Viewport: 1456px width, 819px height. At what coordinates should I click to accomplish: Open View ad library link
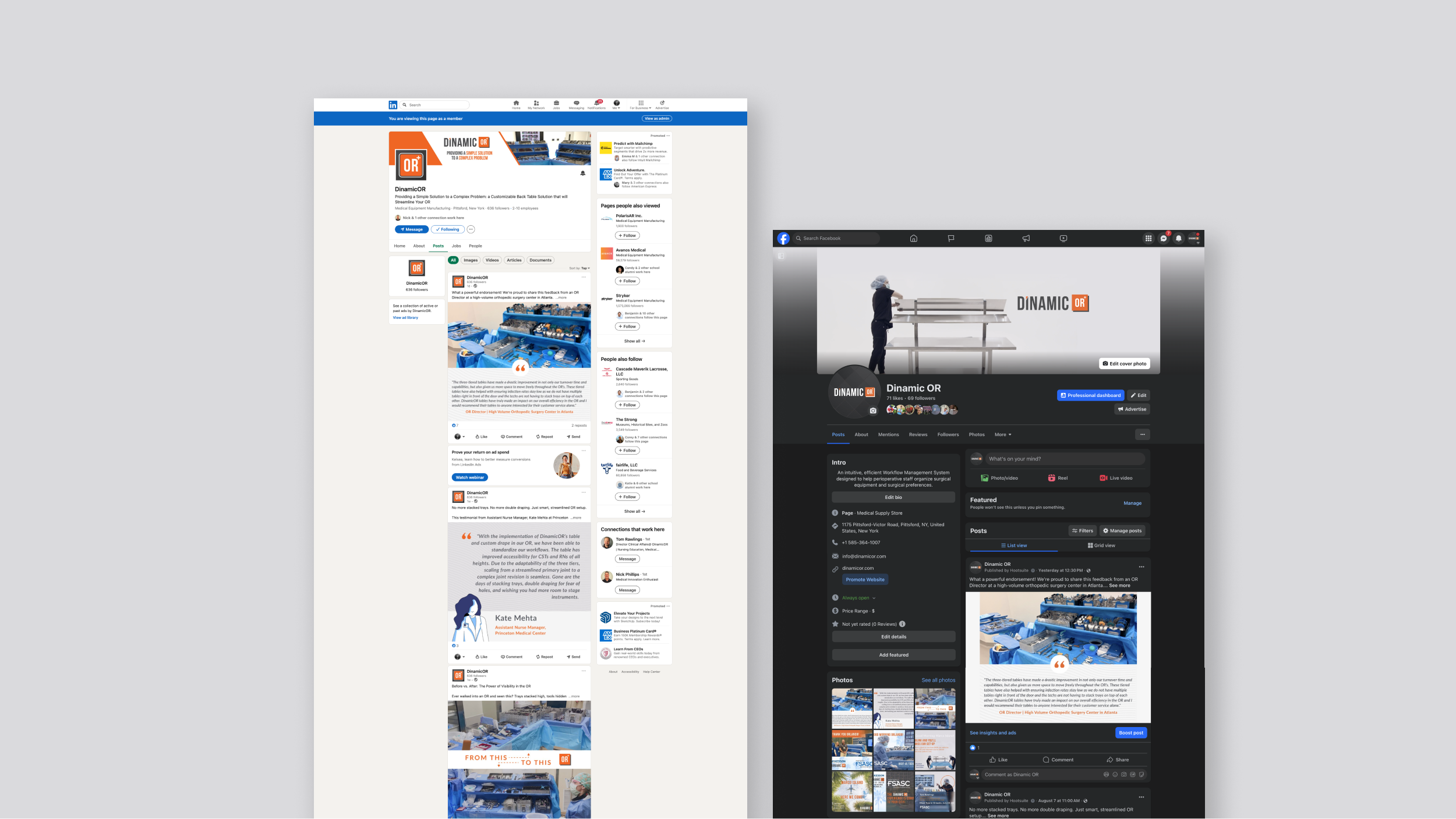[x=405, y=318]
